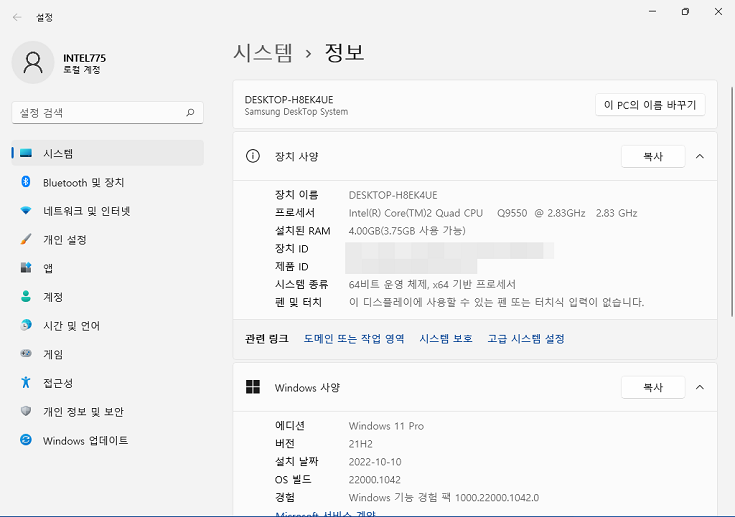This screenshot has height=517, width=735.
Task: Click the INTEL775 account name
Action: click(x=84, y=58)
